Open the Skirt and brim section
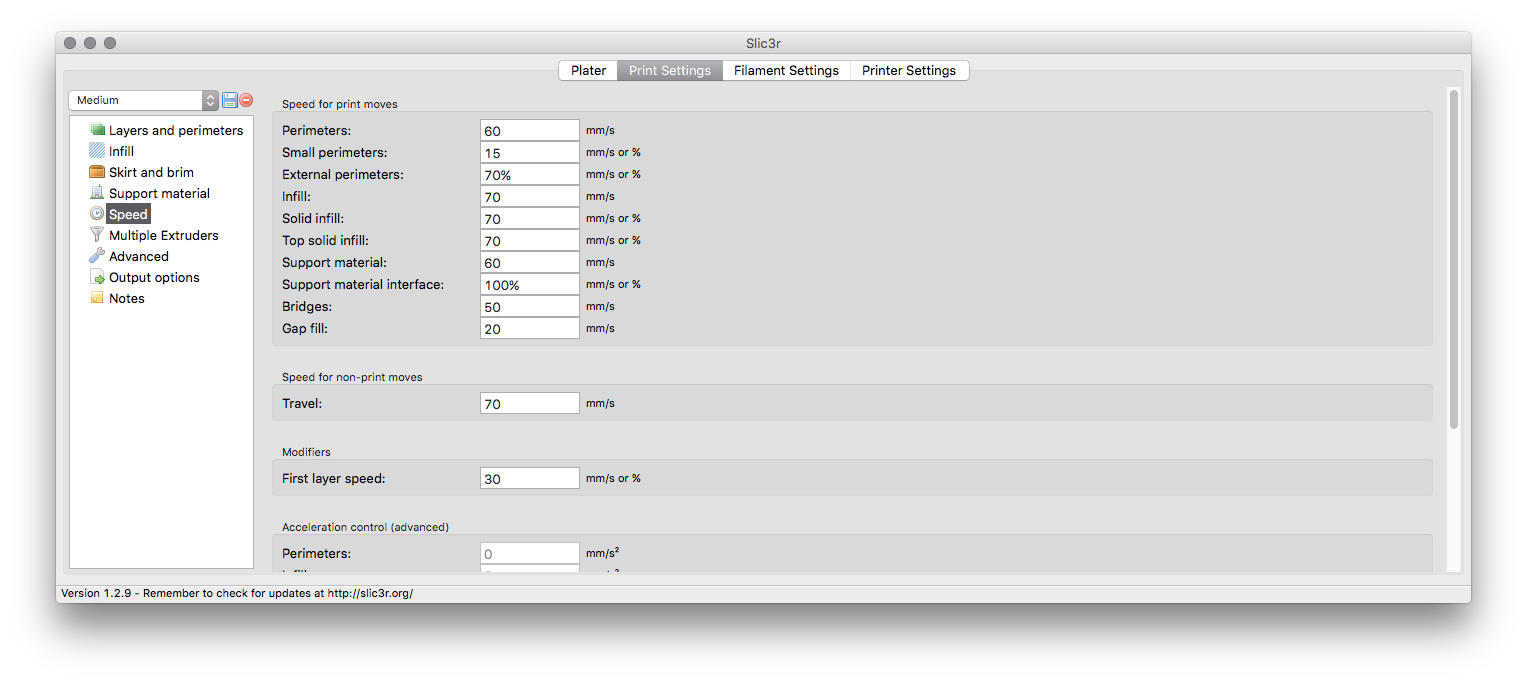This screenshot has height=683, width=1527. tap(153, 171)
